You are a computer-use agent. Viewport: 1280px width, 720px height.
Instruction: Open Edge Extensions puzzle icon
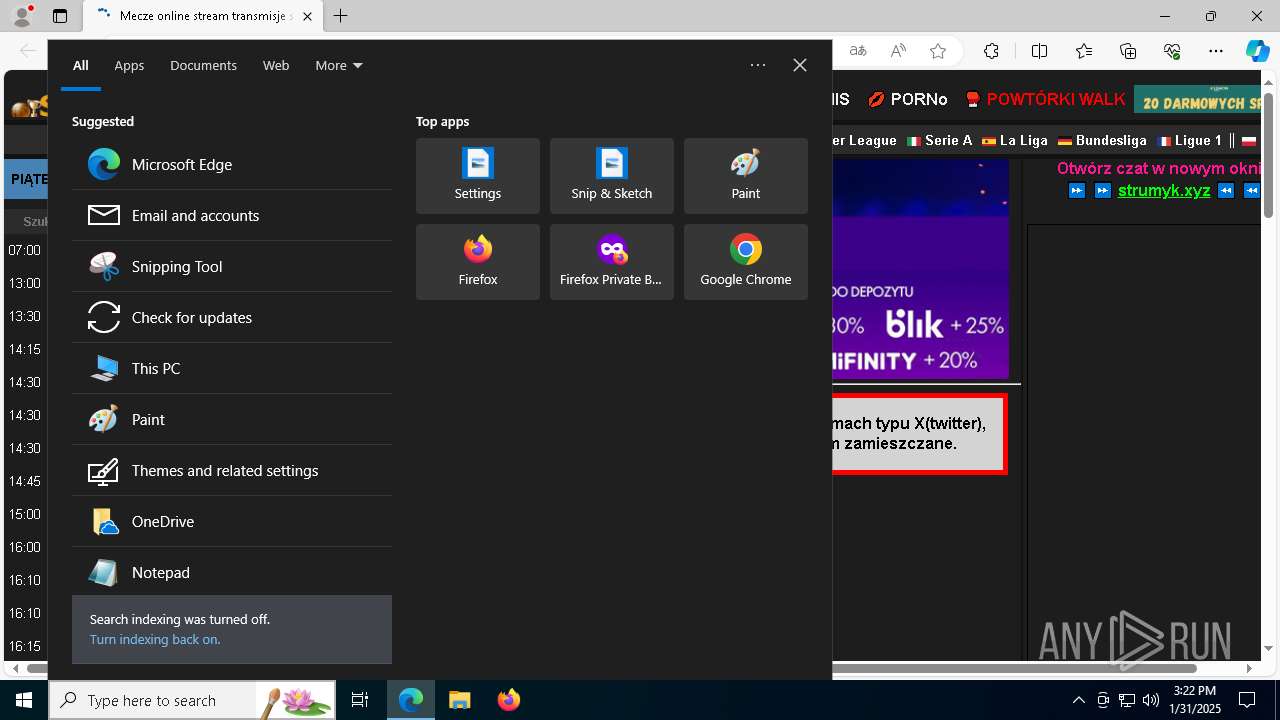[x=991, y=51]
